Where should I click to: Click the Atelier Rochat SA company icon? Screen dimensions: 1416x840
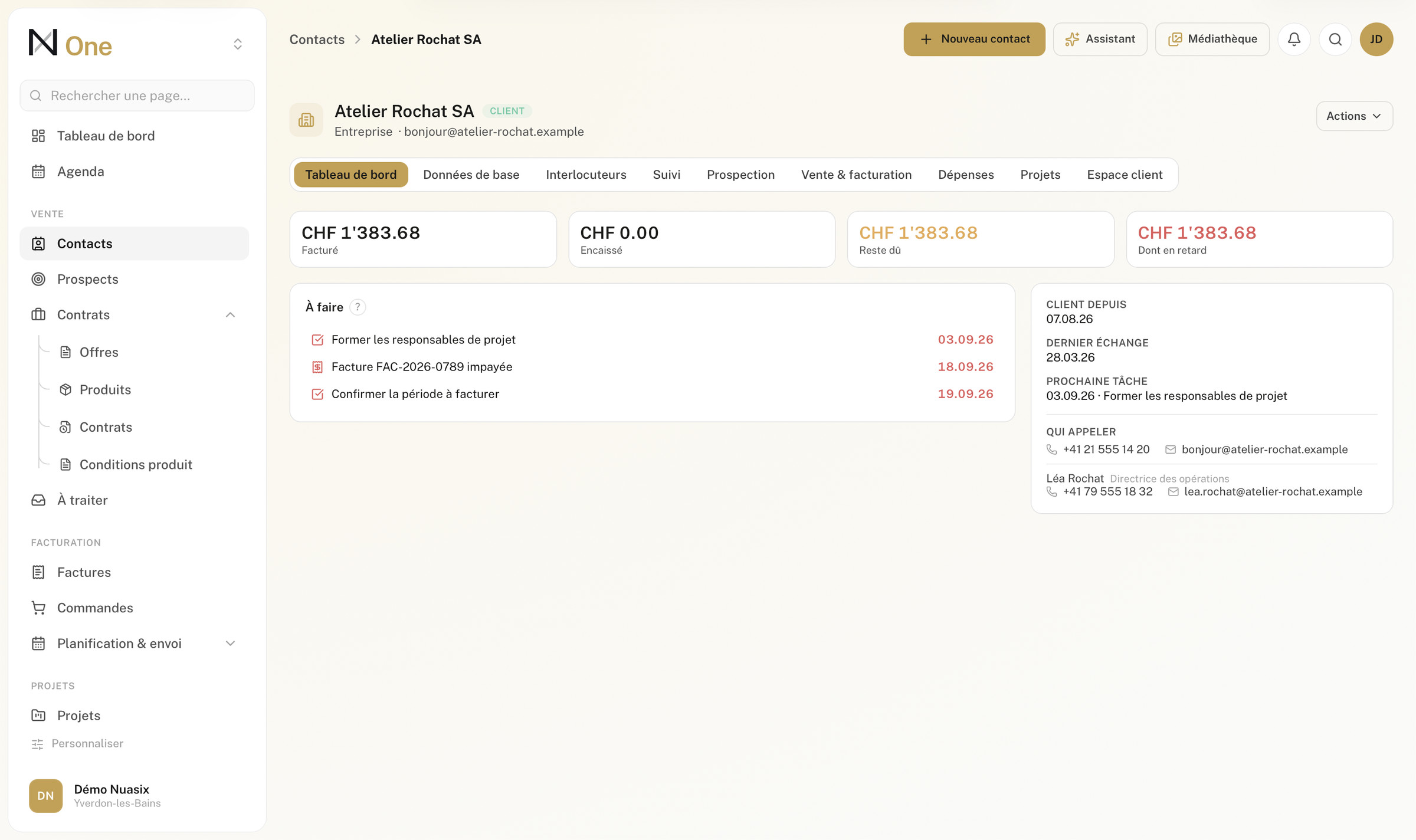(306, 120)
